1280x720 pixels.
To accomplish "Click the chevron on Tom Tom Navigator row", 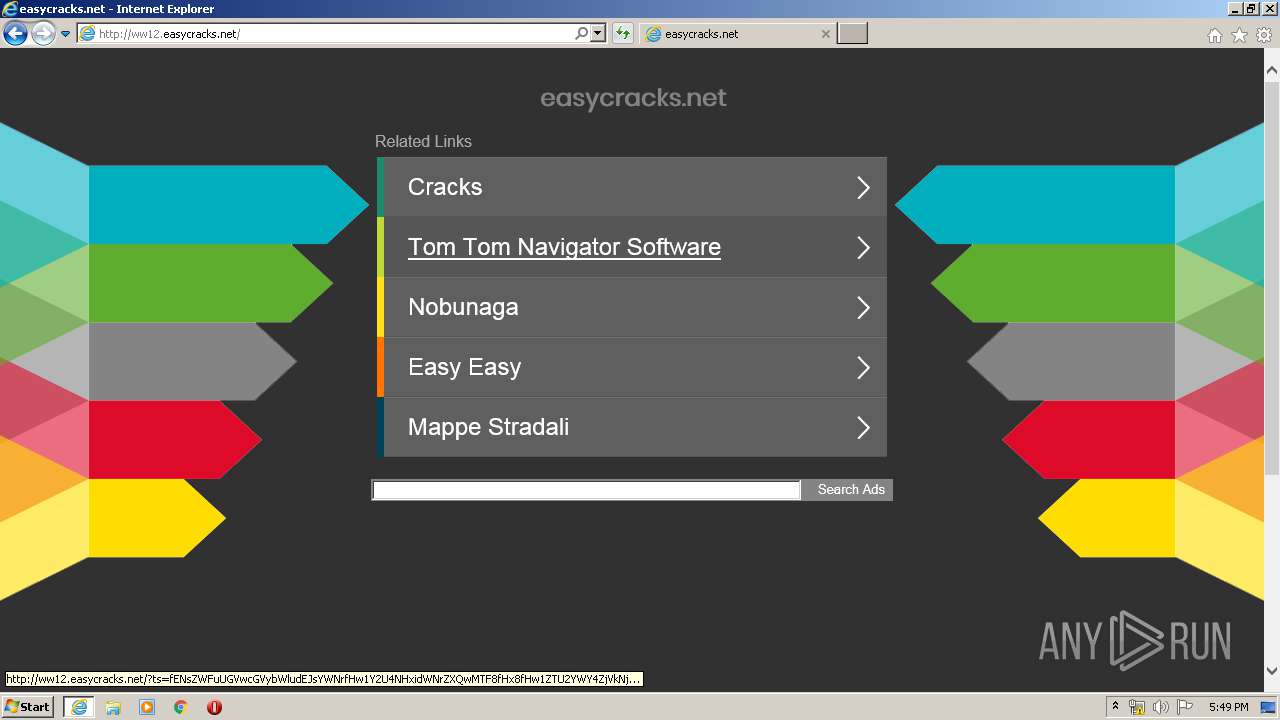I will (863, 247).
